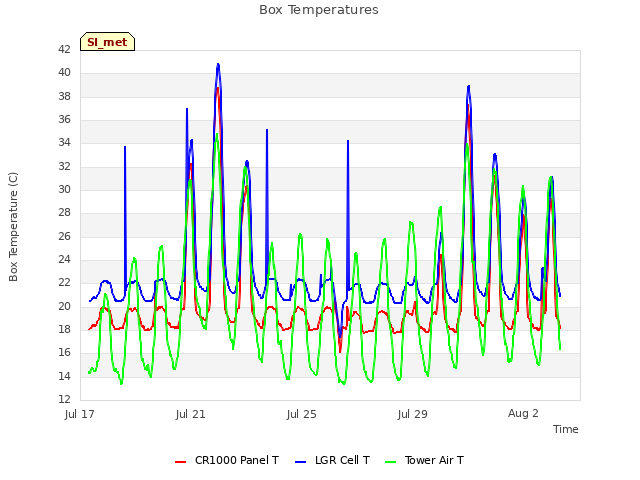
Task: Click the Jul 25 x-axis tick label
Action: pos(302,414)
